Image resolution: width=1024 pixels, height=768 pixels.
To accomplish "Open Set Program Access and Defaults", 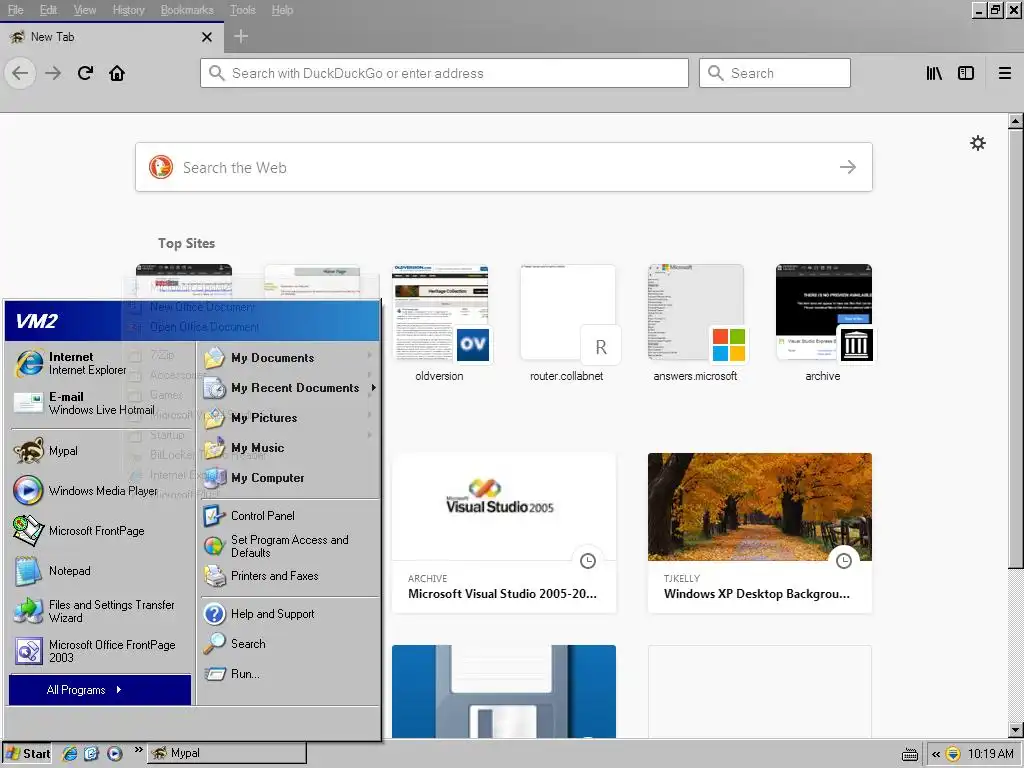I will coord(289,546).
